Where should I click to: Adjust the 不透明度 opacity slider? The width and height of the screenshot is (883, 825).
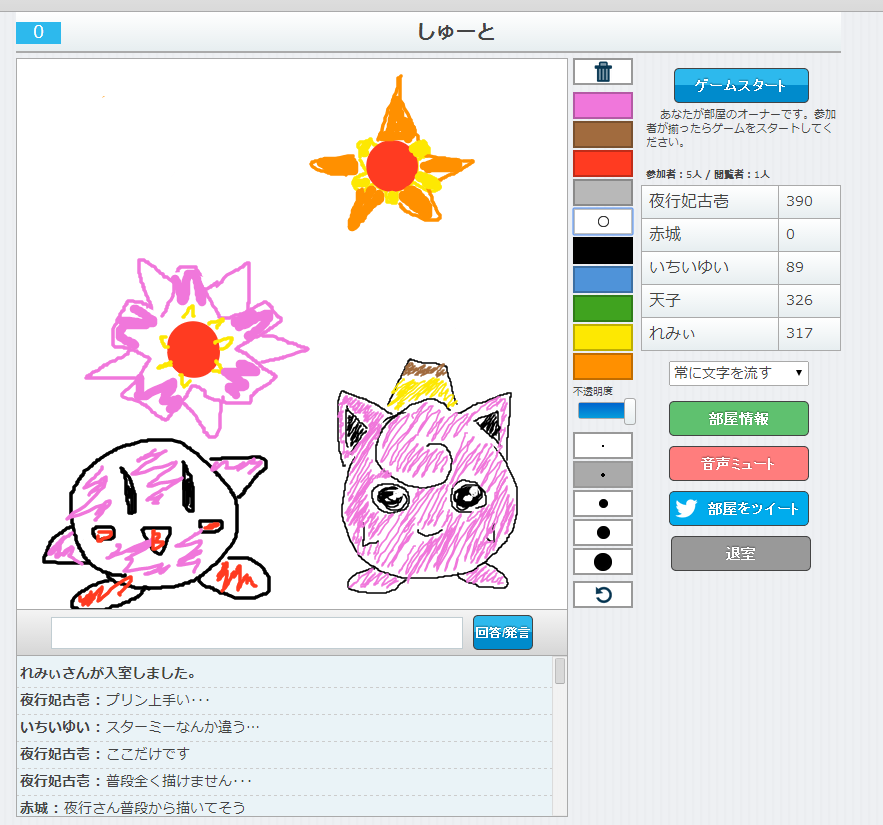click(x=630, y=411)
